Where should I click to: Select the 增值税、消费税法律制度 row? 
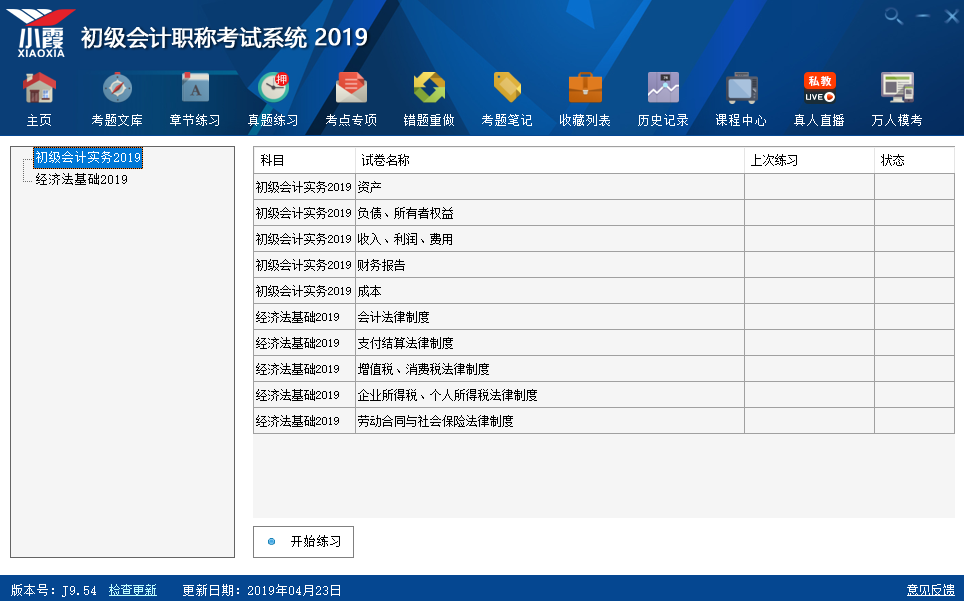pos(604,369)
